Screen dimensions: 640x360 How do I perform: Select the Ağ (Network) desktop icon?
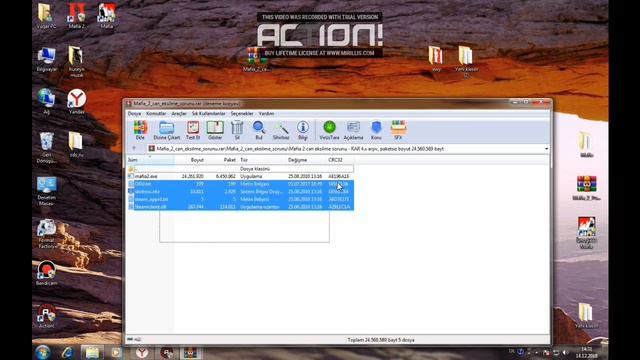[47, 101]
